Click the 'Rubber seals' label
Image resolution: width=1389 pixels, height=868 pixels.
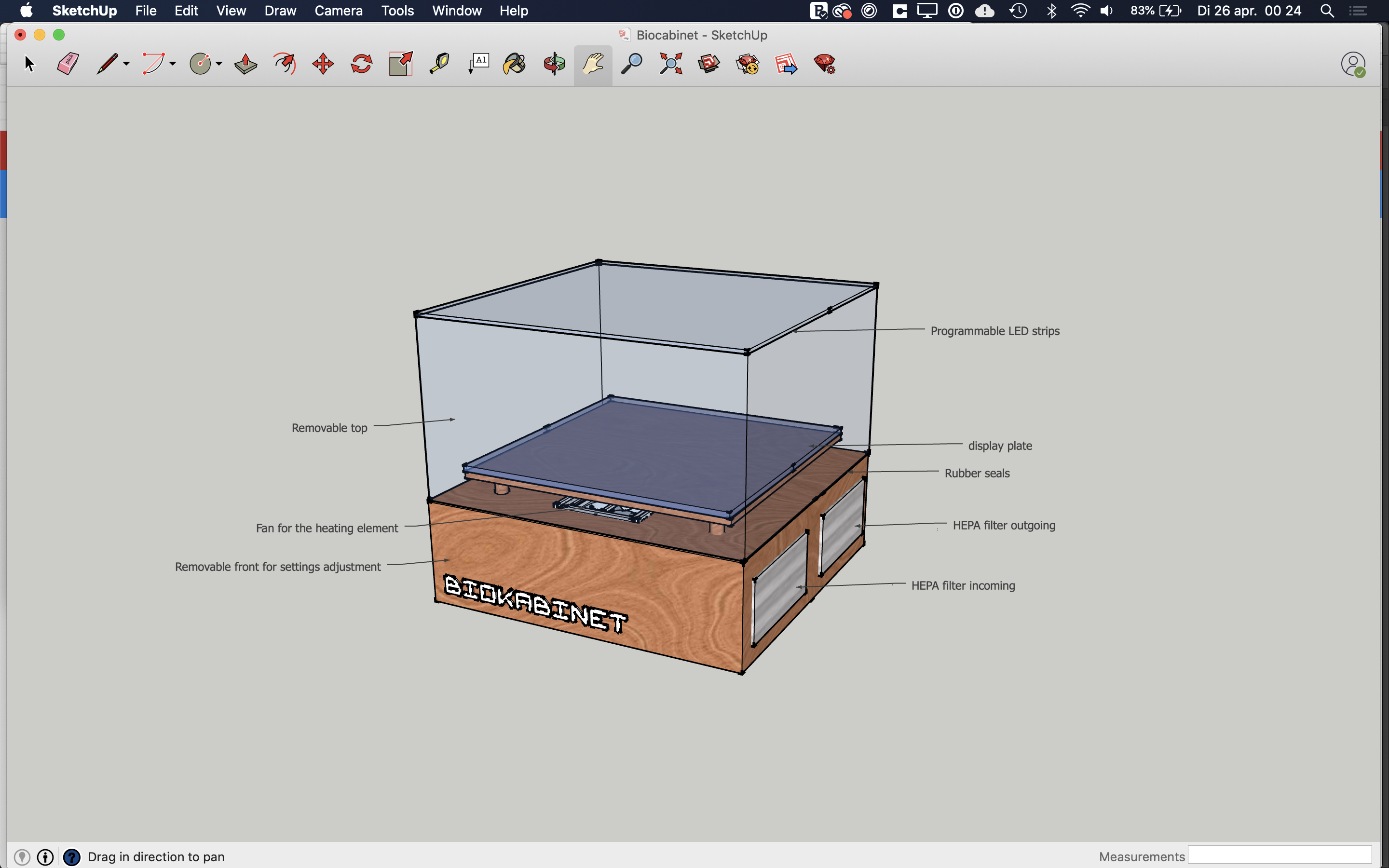(x=977, y=474)
